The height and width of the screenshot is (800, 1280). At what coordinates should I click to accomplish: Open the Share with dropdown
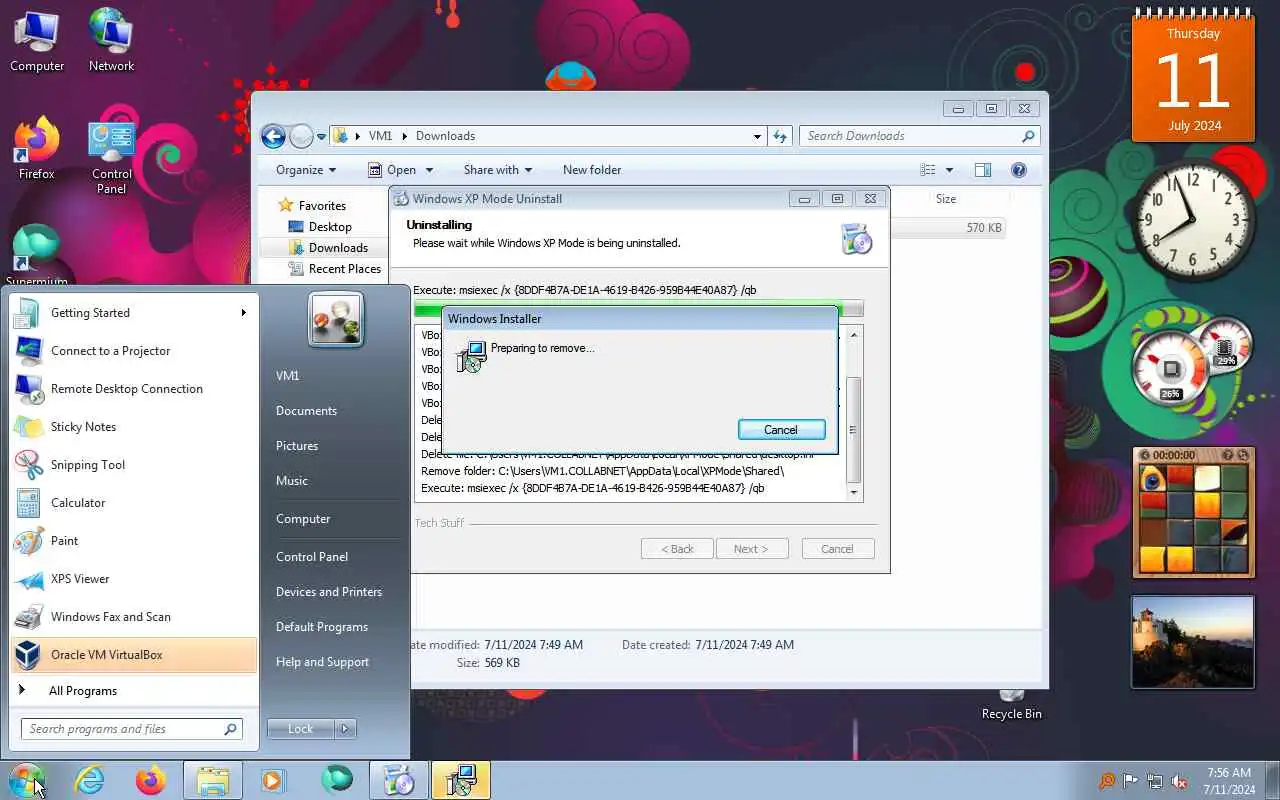point(497,170)
